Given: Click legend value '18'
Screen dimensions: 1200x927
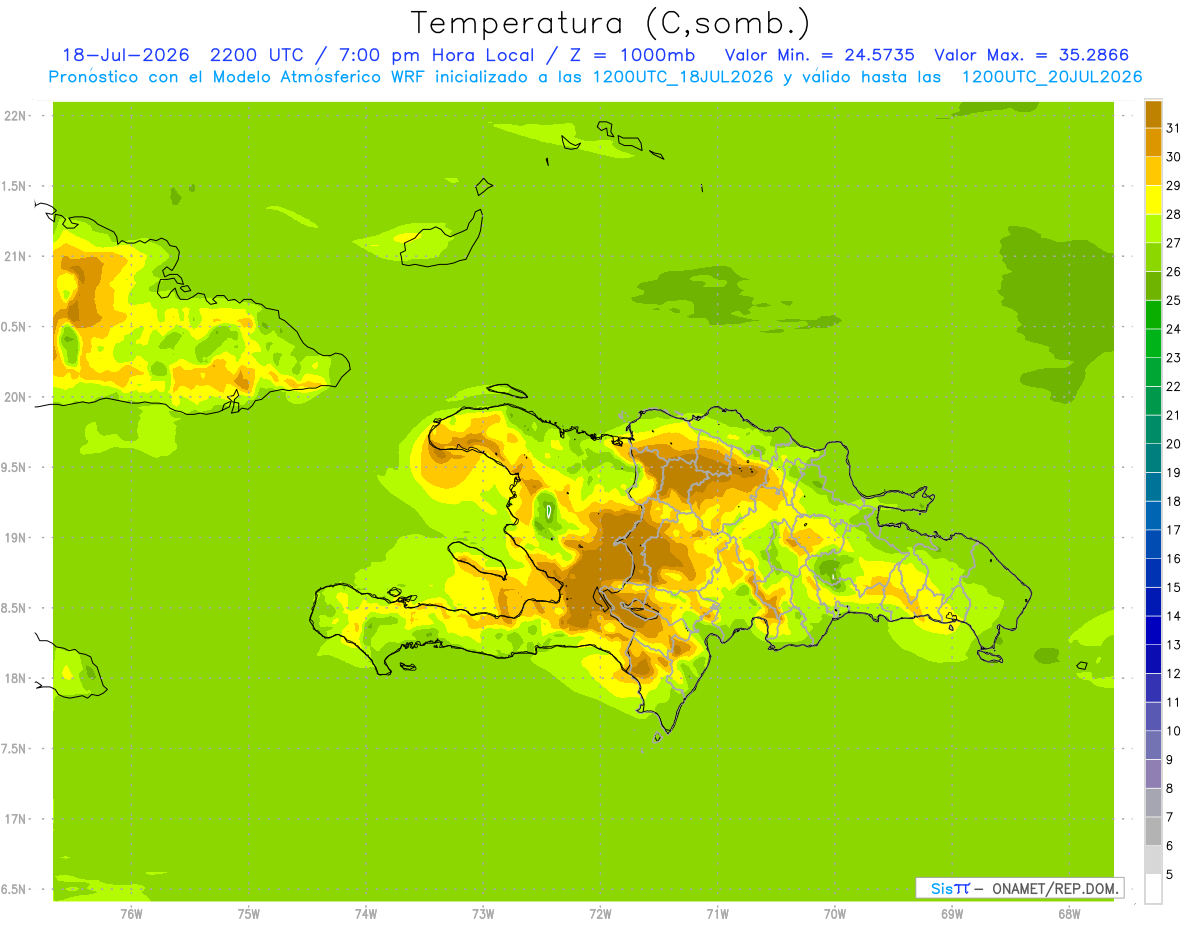Looking at the screenshot, I should tap(1174, 501).
